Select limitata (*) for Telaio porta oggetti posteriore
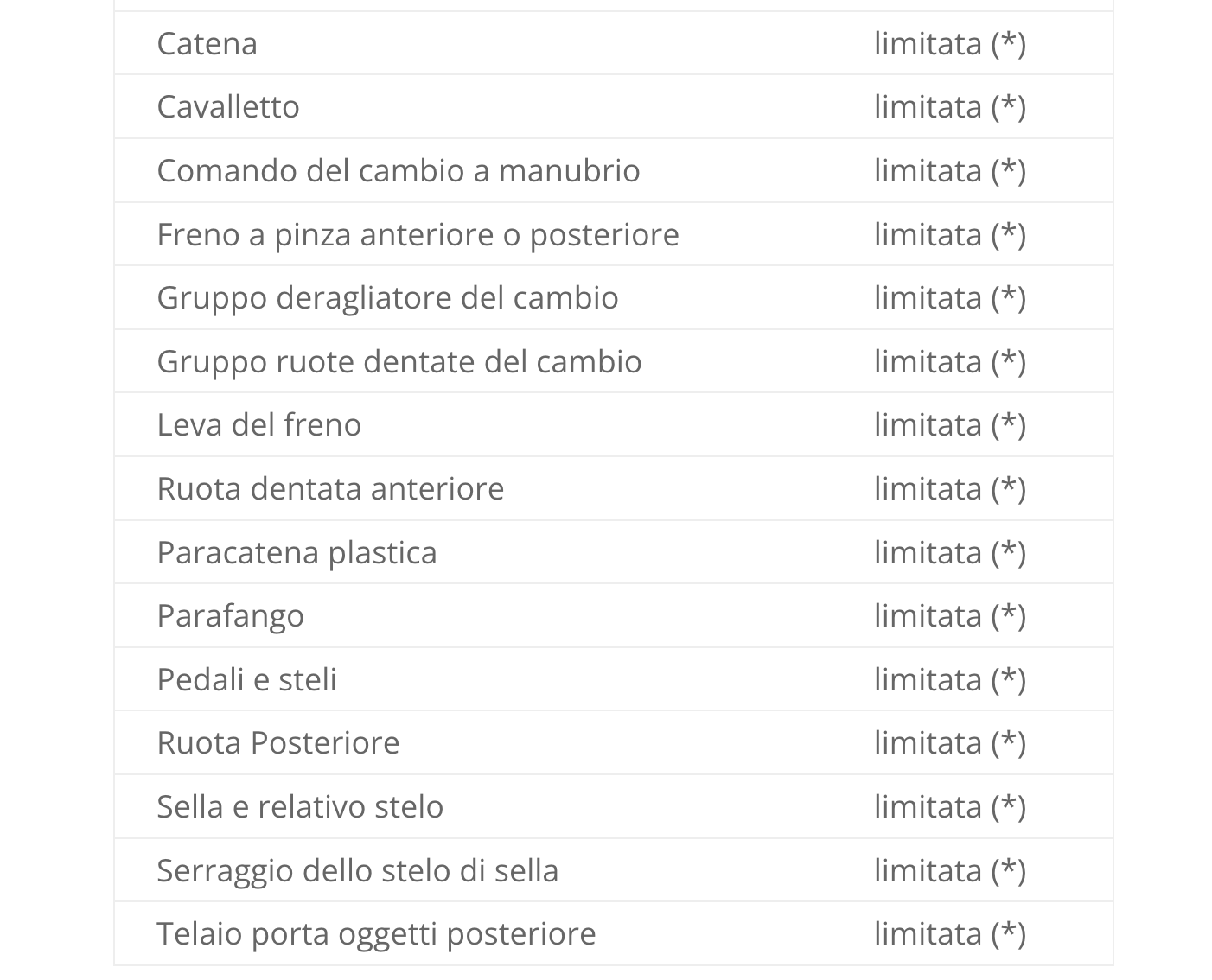Screen dimensions: 1212x980 click(x=949, y=933)
